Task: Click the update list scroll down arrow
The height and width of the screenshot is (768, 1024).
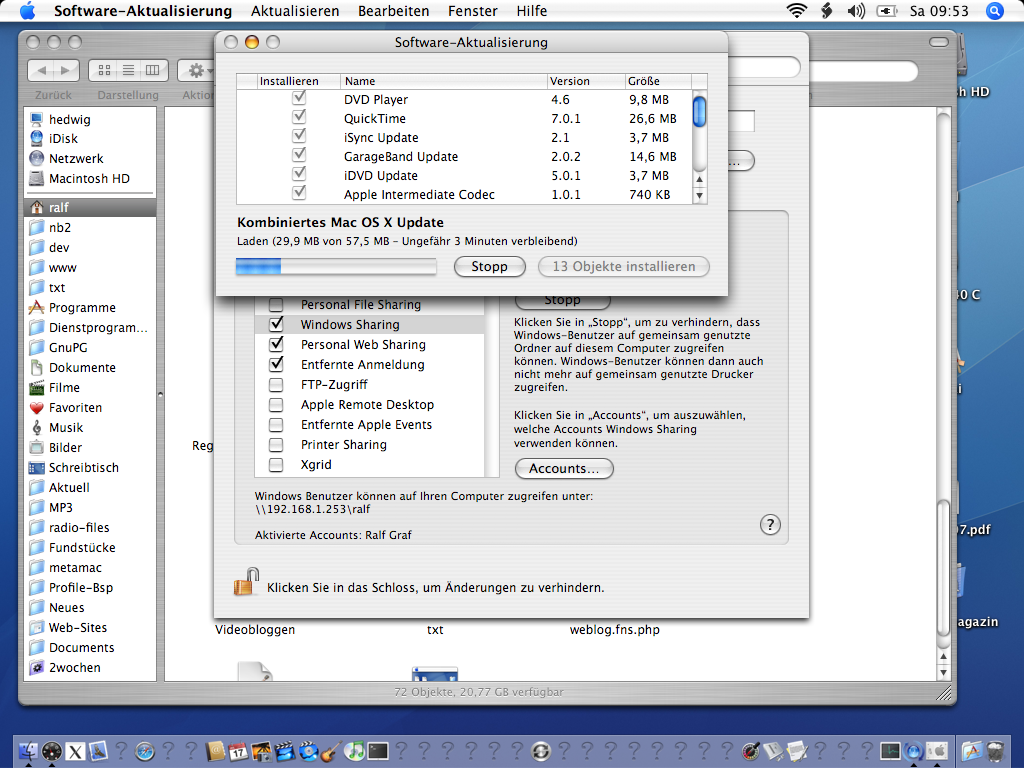Action: tap(699, 195)
